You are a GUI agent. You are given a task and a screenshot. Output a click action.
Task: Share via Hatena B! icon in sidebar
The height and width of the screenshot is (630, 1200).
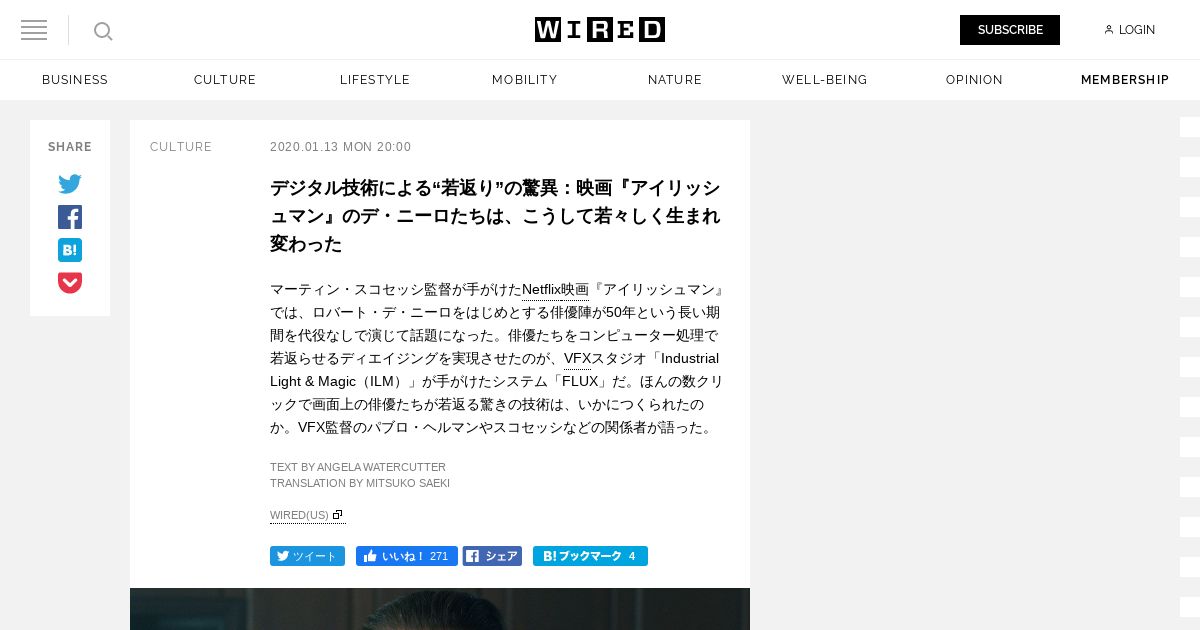pos(70,250)
